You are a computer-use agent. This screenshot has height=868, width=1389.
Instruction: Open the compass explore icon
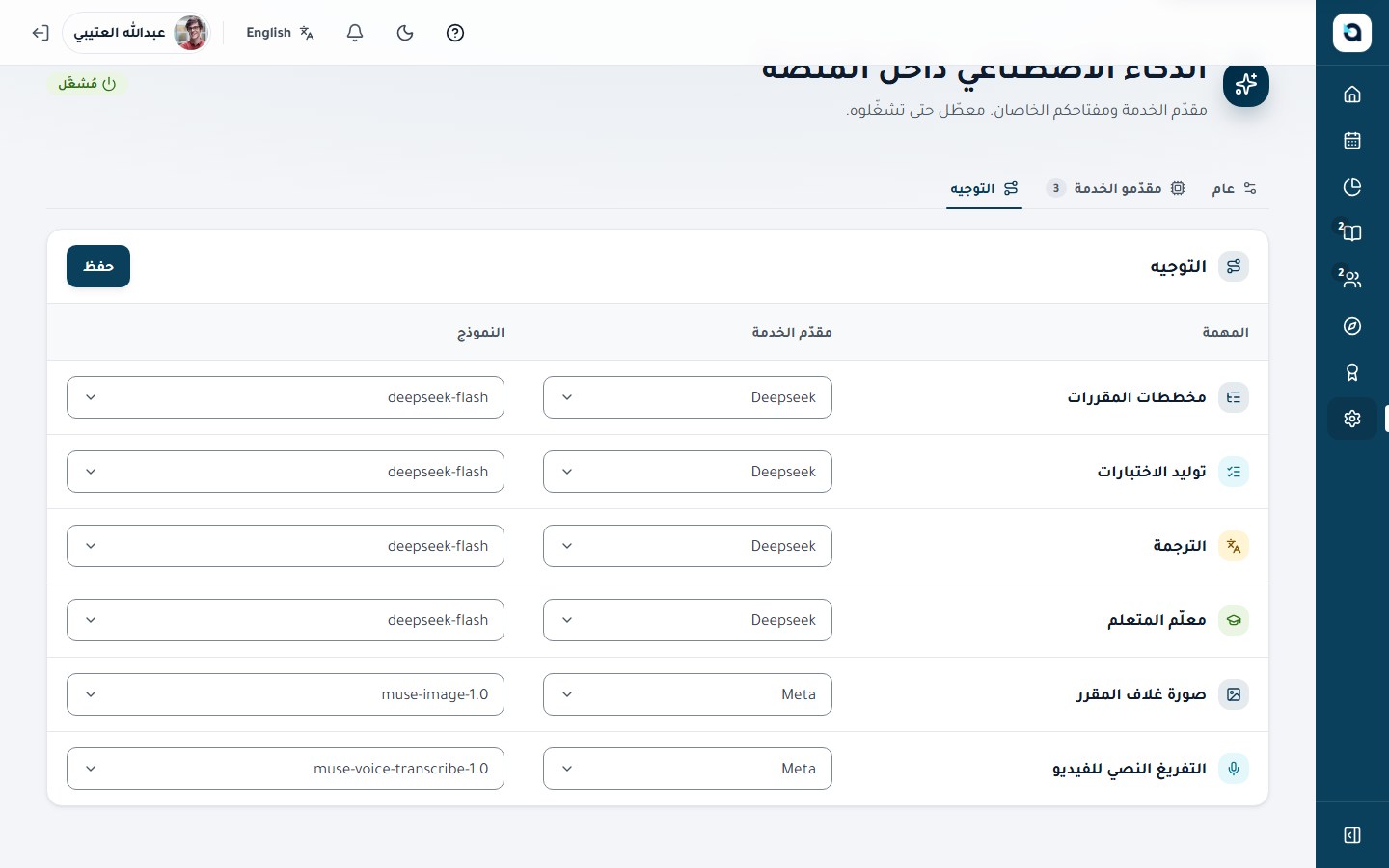click(1351, 326)
